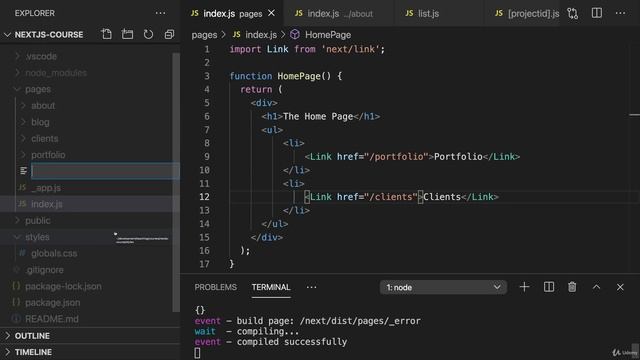Expand the OUTLINE section
This screenshot has height=360, width=640.
point(7,336)
